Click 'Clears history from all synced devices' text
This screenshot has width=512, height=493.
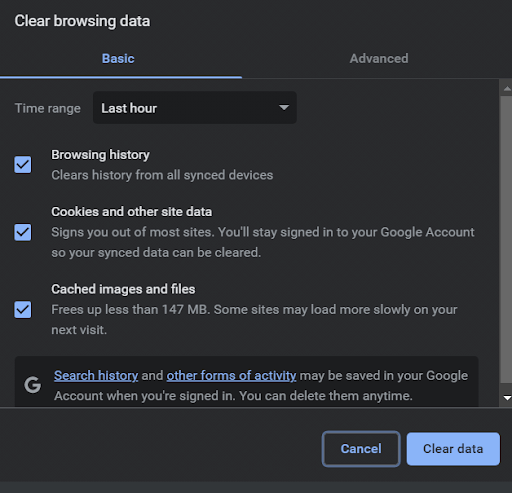pyautogui.click(x=162, y=175)
